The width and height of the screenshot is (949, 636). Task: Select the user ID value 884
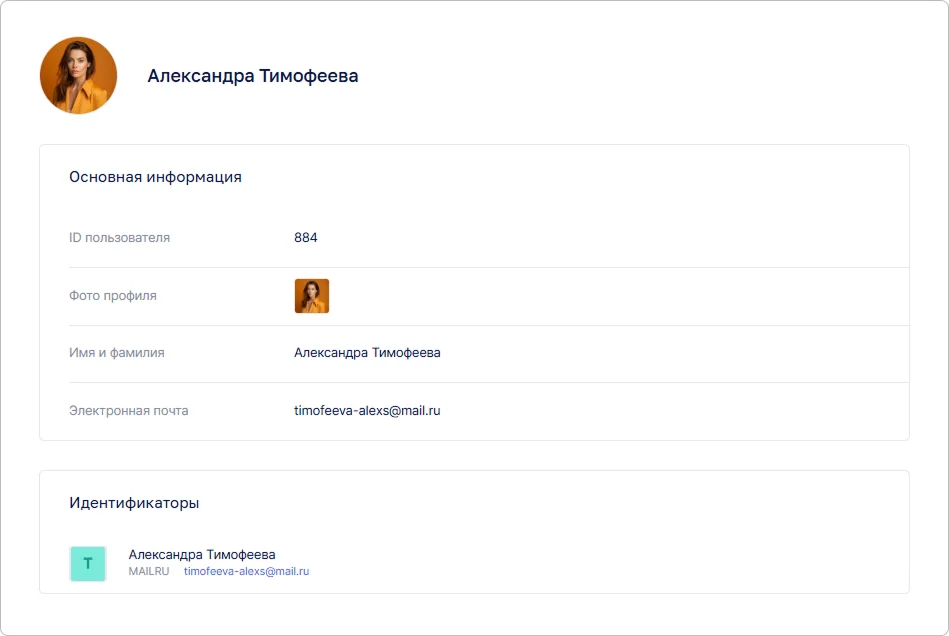coord(305,238)
